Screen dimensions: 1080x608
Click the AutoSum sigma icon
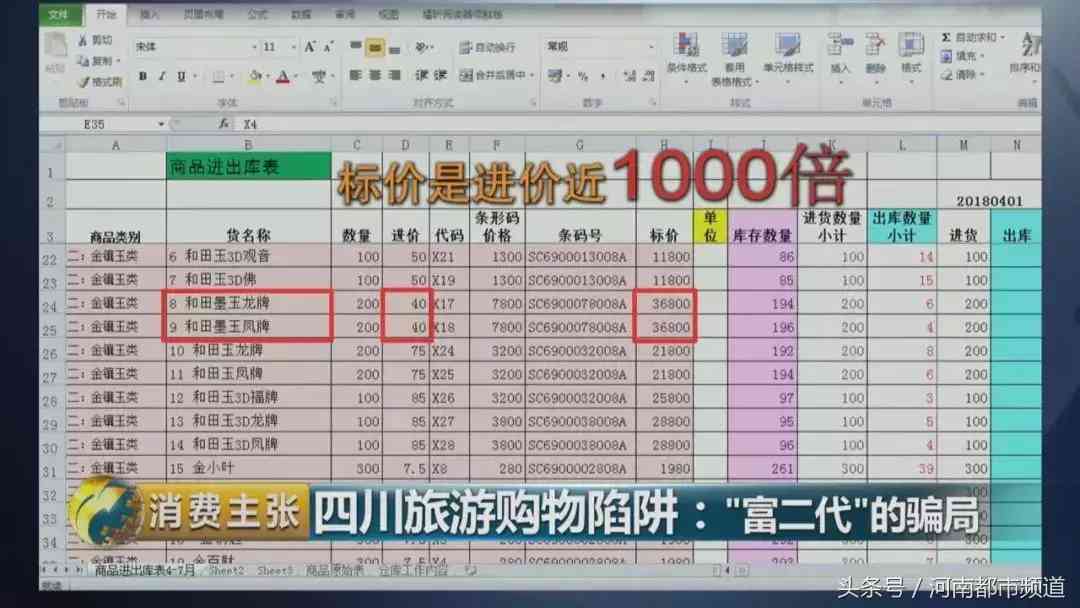point(946,37)
